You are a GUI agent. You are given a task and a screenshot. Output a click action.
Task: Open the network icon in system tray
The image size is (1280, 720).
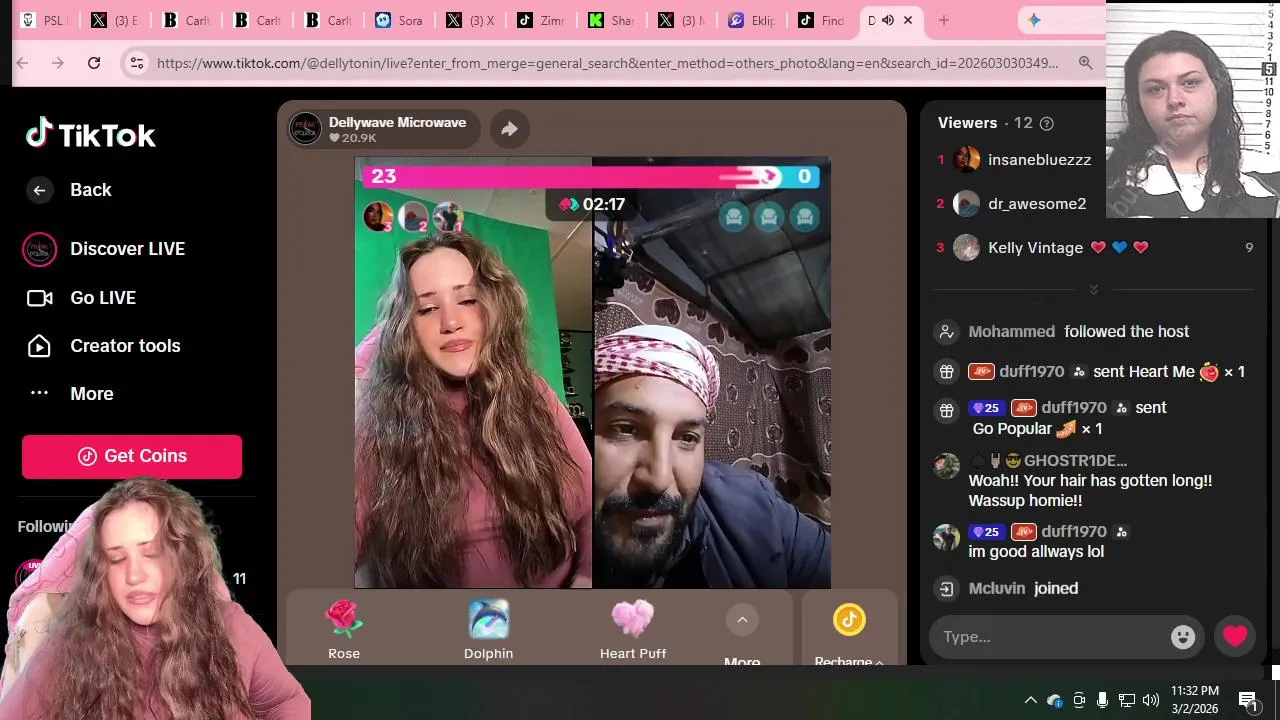click(1127, 700)
